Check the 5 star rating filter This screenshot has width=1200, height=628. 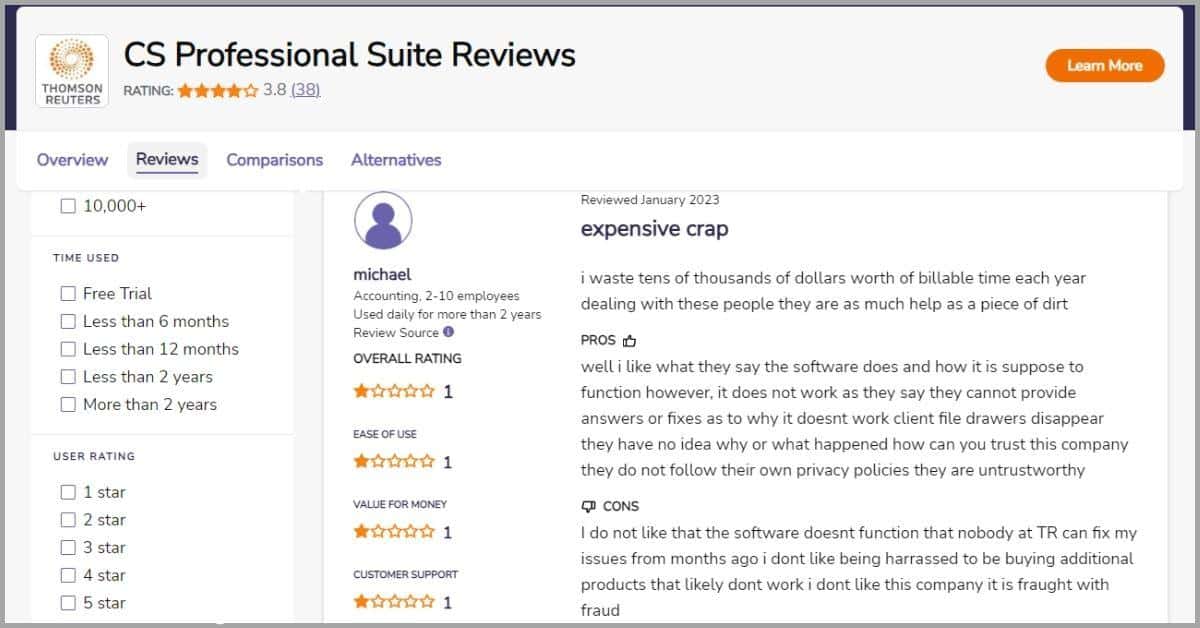point(68,603)
